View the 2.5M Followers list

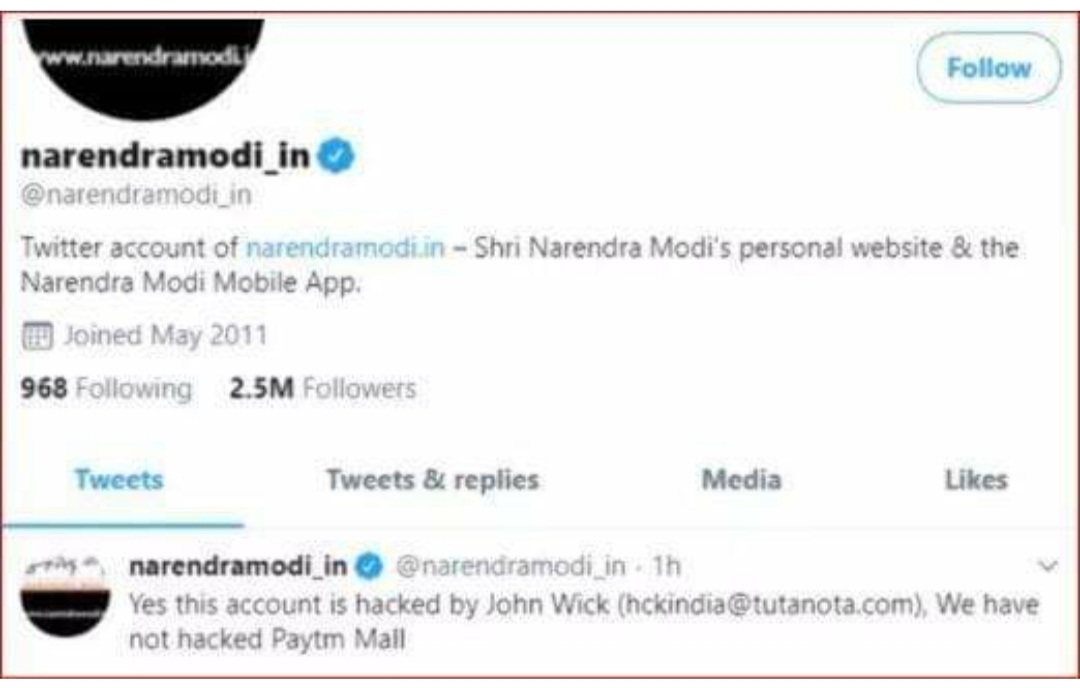click(x=322, y=388)
